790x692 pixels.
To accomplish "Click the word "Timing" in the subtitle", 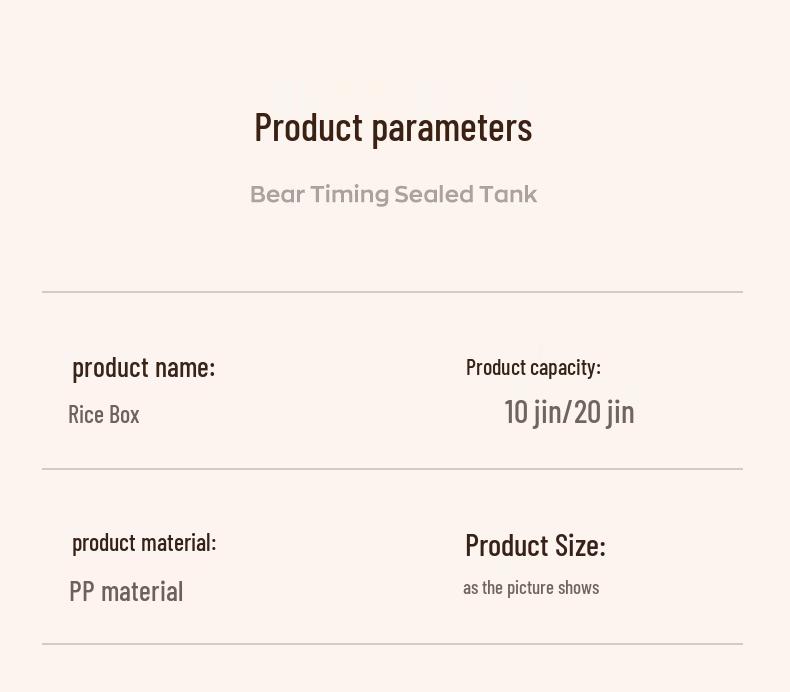I will tap(349, 195).
